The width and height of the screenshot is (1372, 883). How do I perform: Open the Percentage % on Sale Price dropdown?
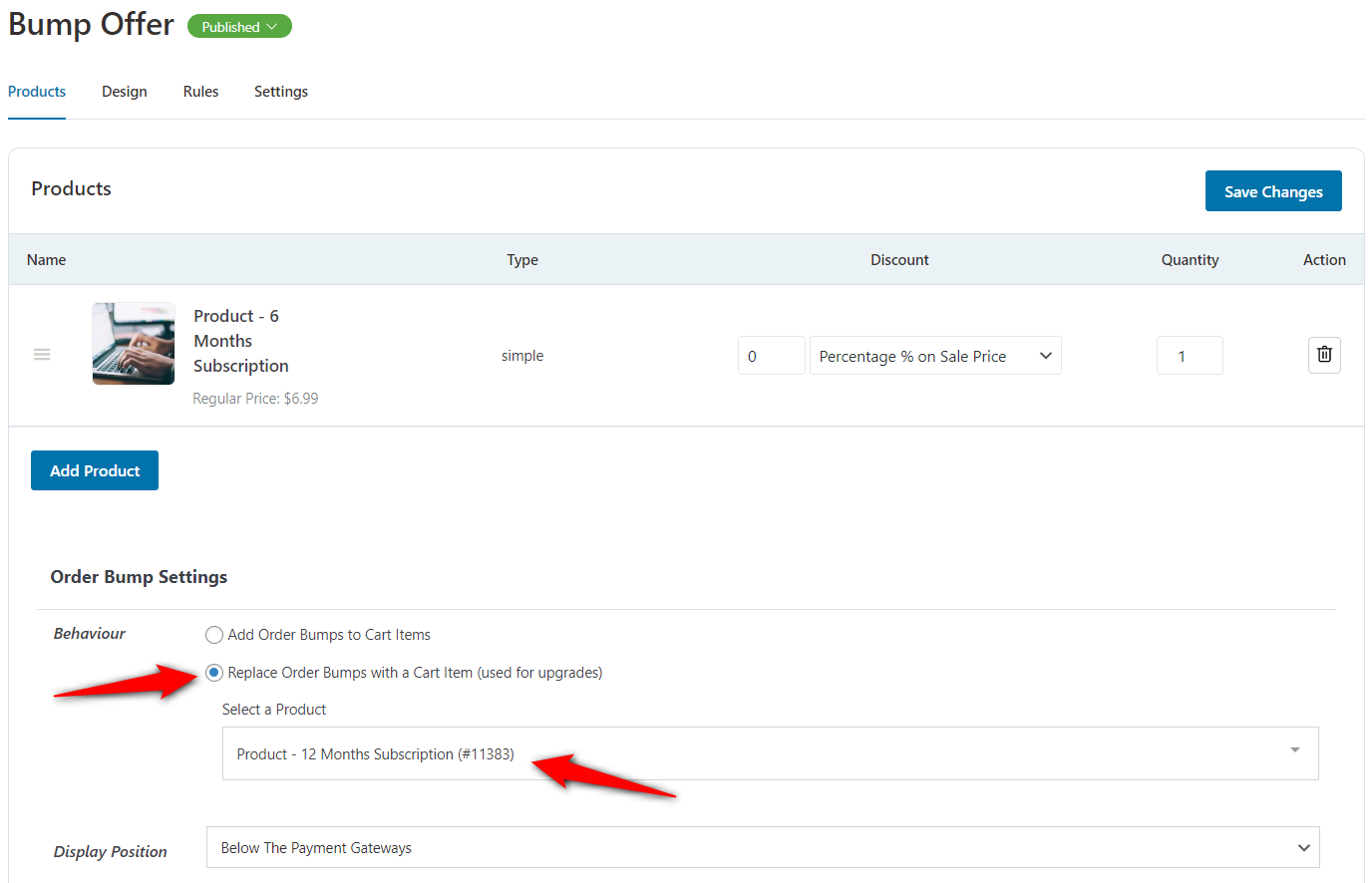(x=935, y=356)
